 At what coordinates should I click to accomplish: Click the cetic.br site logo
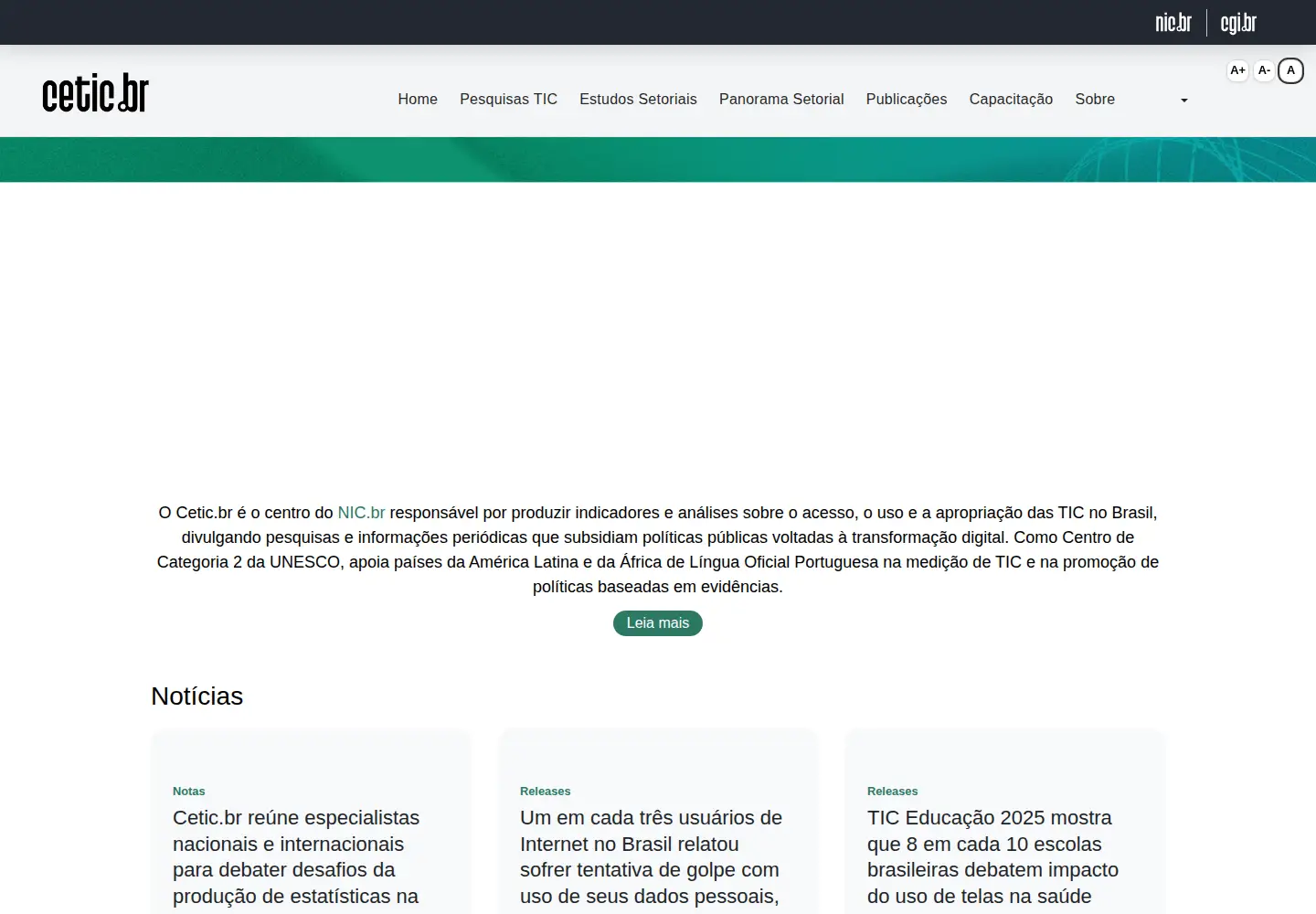pos(96,93)
